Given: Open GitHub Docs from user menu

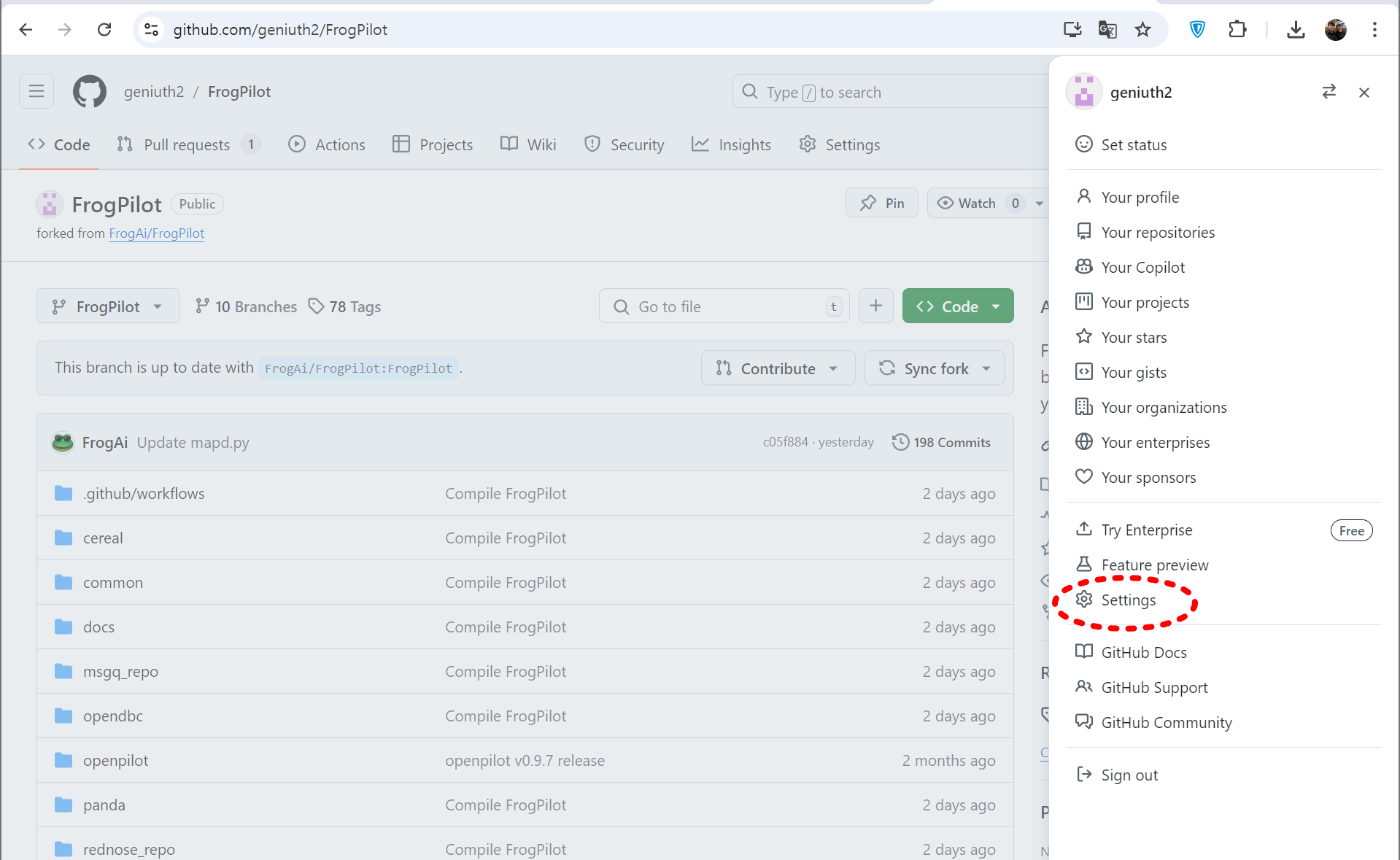Looking at the screenshot, I should (x=1223, y=652).
